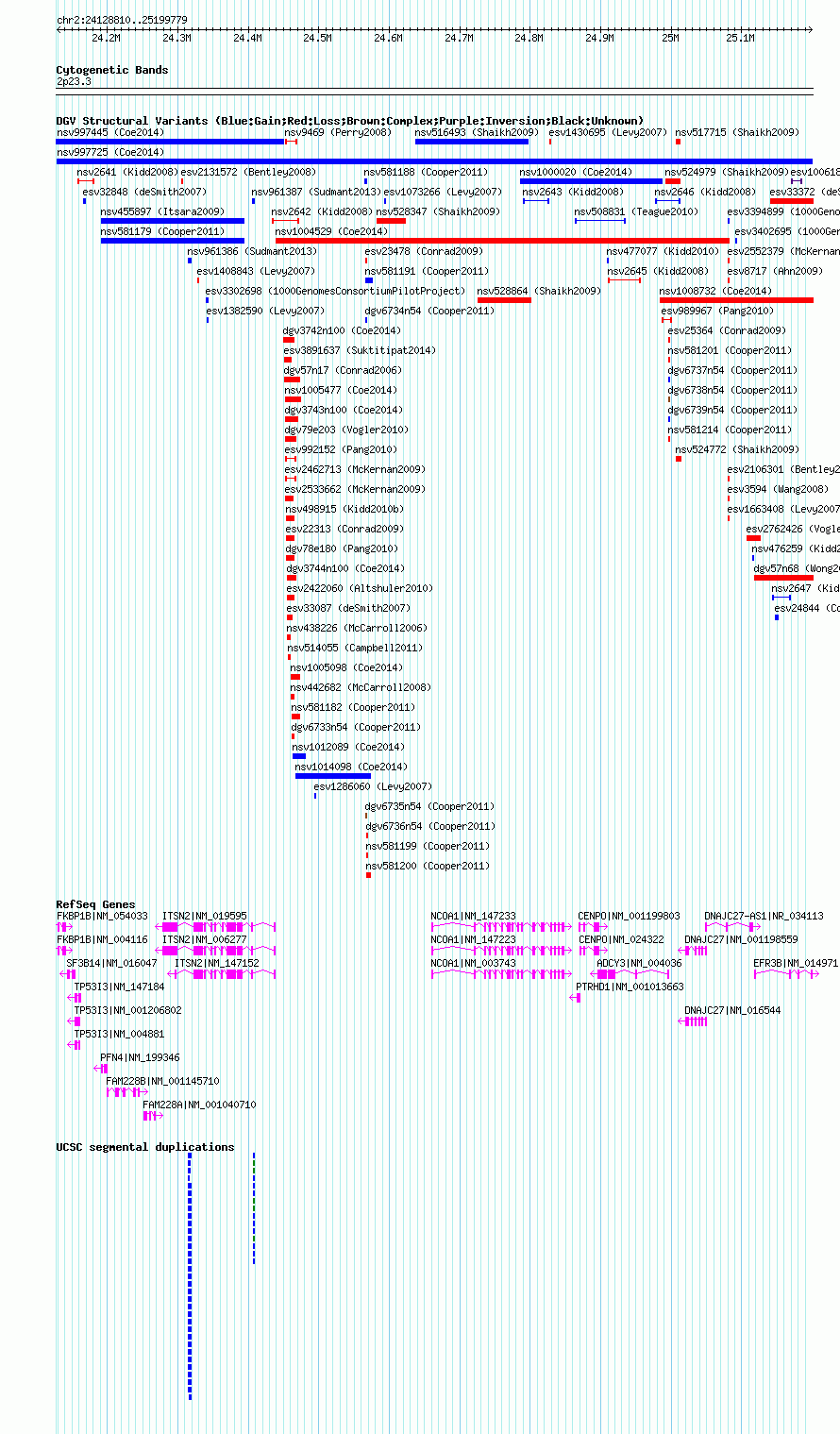Click variant label nsv1008732 (Coe2014)
The image size is (840, 1434).
[715, 292]
